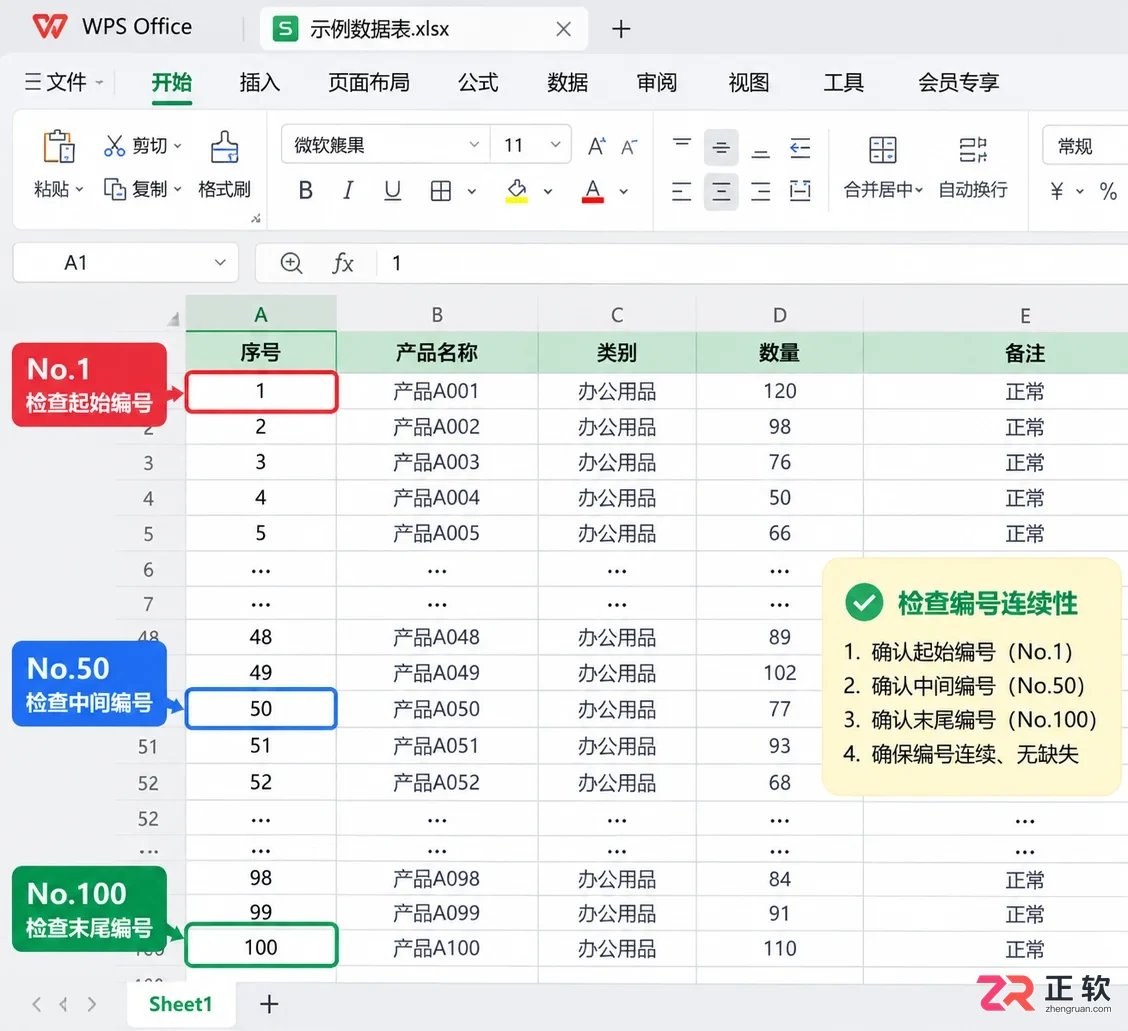Align text to top of cell
Screen dimensions: 1128x1031
[x=682, y=142]
